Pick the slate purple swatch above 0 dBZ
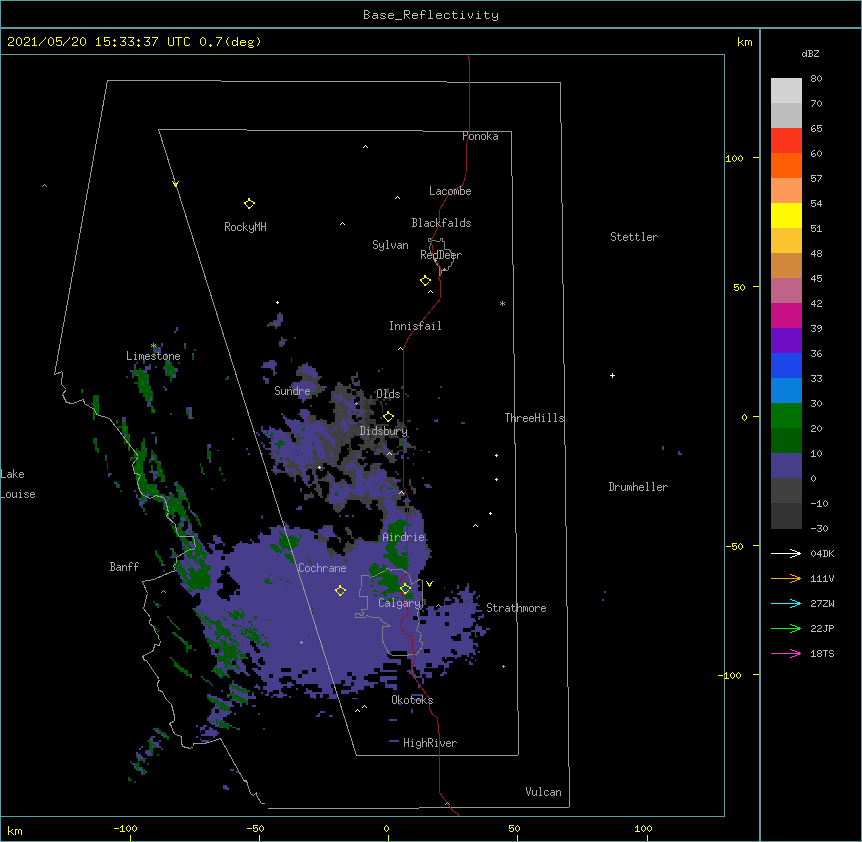The width and height of the screenshot is (862, 842). pos(786,466)
